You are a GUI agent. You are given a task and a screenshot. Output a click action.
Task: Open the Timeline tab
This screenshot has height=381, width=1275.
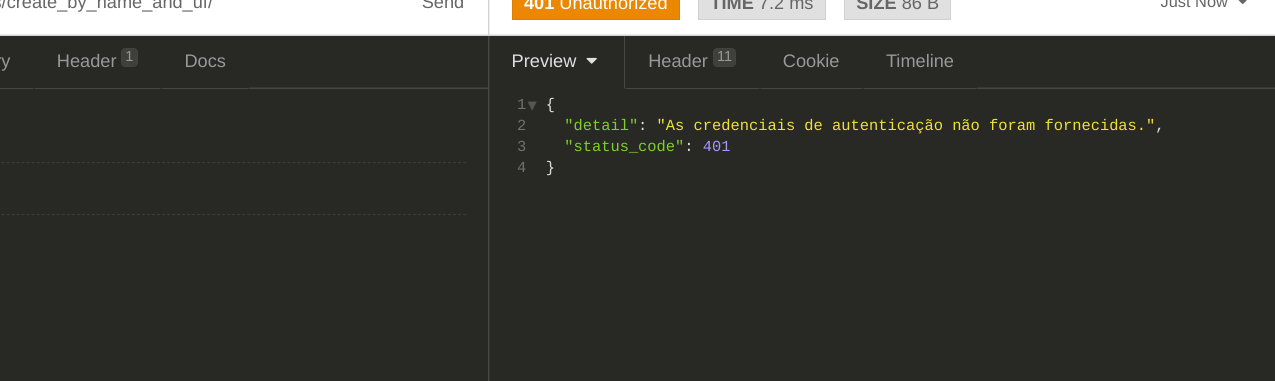coord(919,61)
